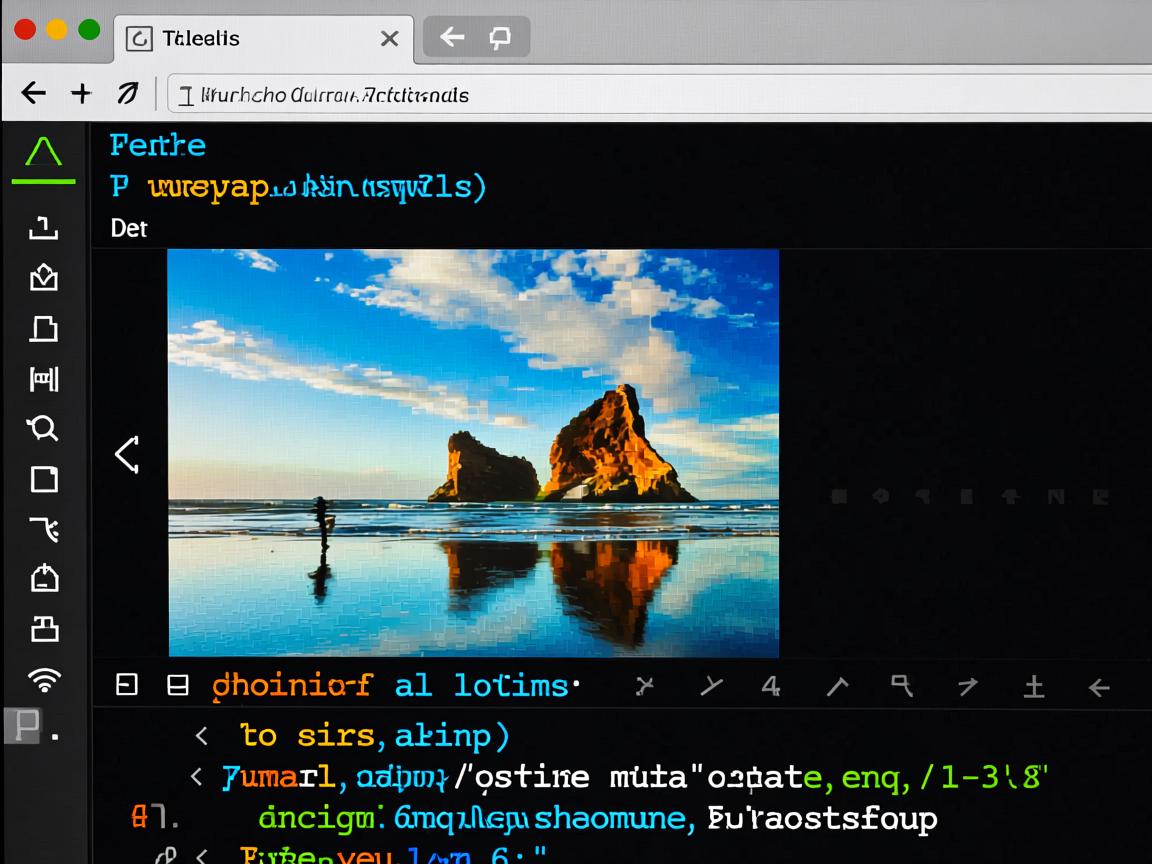Click the green triangle logo in sidebar

pyautogui.click(x=43, y=152)
